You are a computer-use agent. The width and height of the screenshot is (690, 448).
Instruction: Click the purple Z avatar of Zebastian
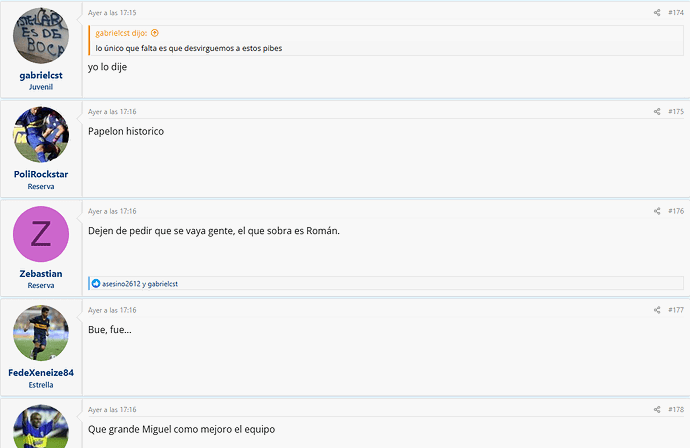[x=41, y=234]
